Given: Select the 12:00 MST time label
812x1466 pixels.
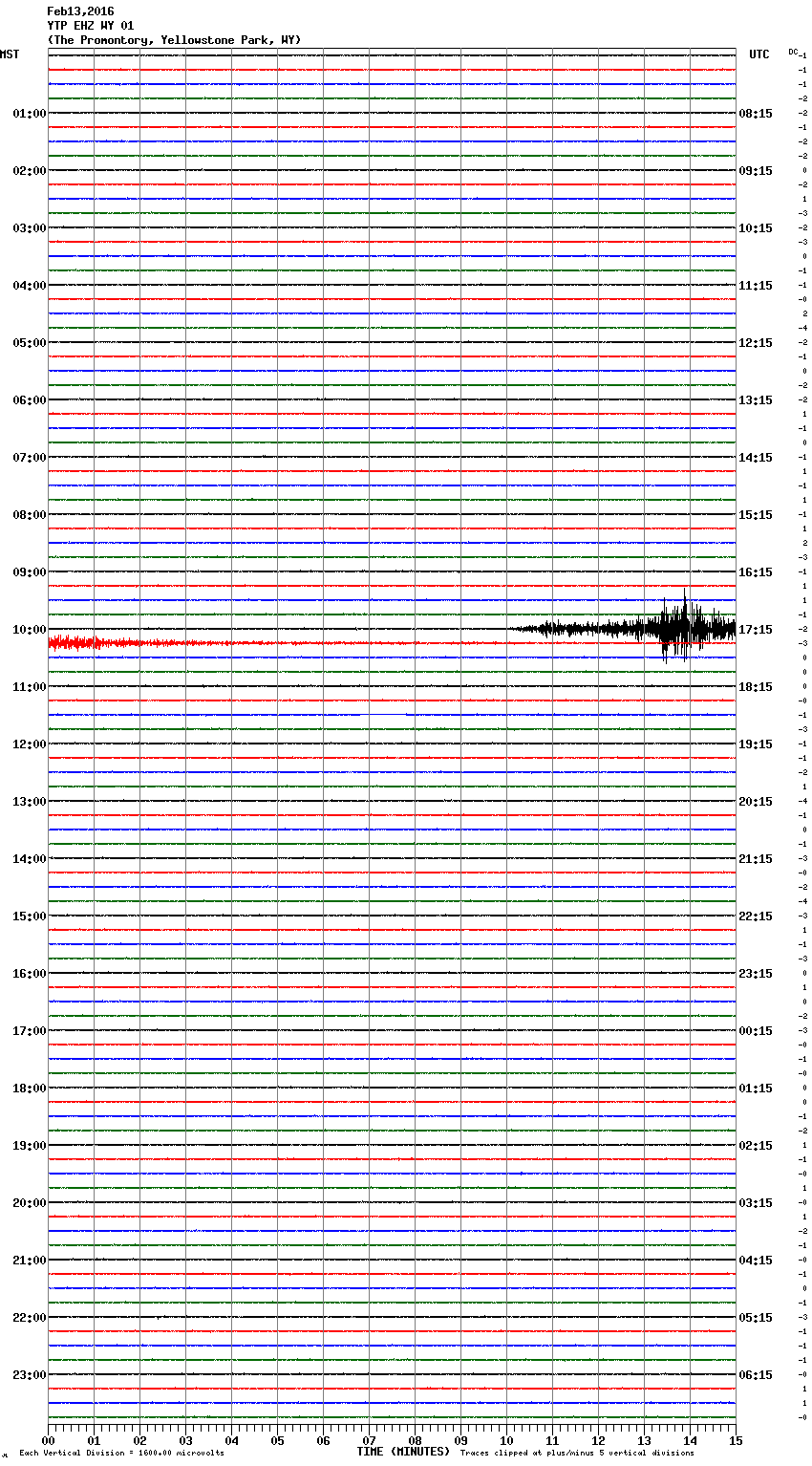Looking at the screenshot, I should 29,744.
